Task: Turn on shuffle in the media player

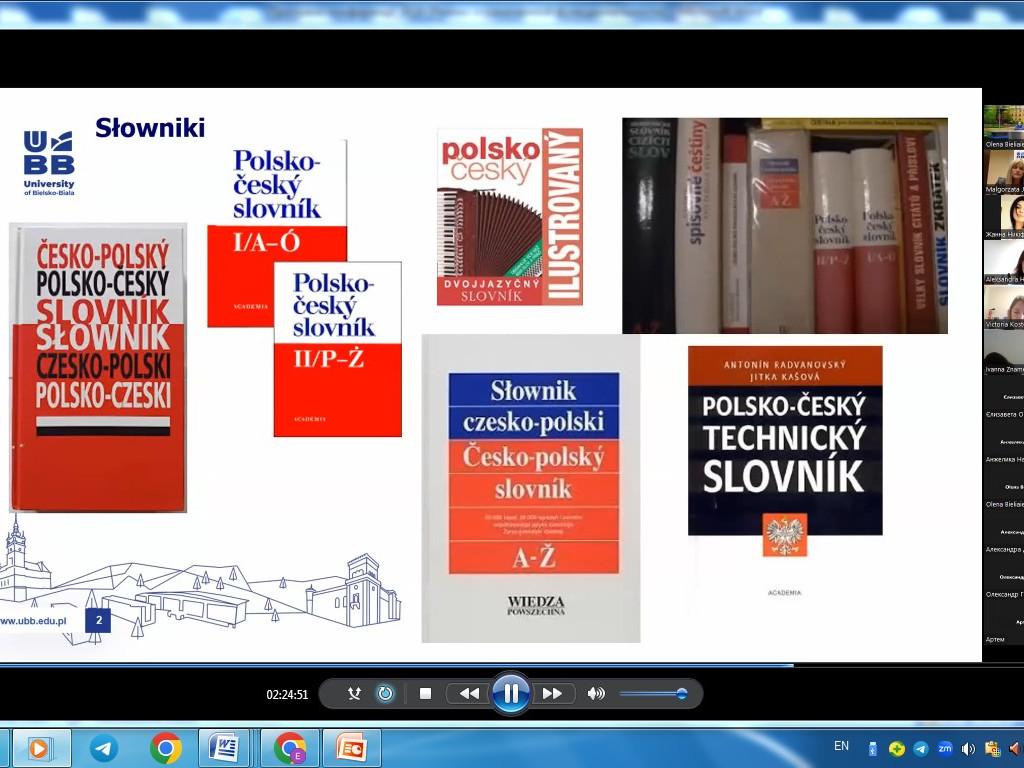Action: point(354,694)
